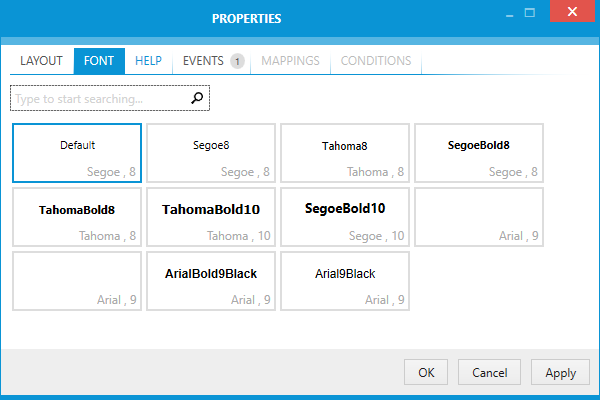
Task: Select the Default font tile
Action: (77, 153)
